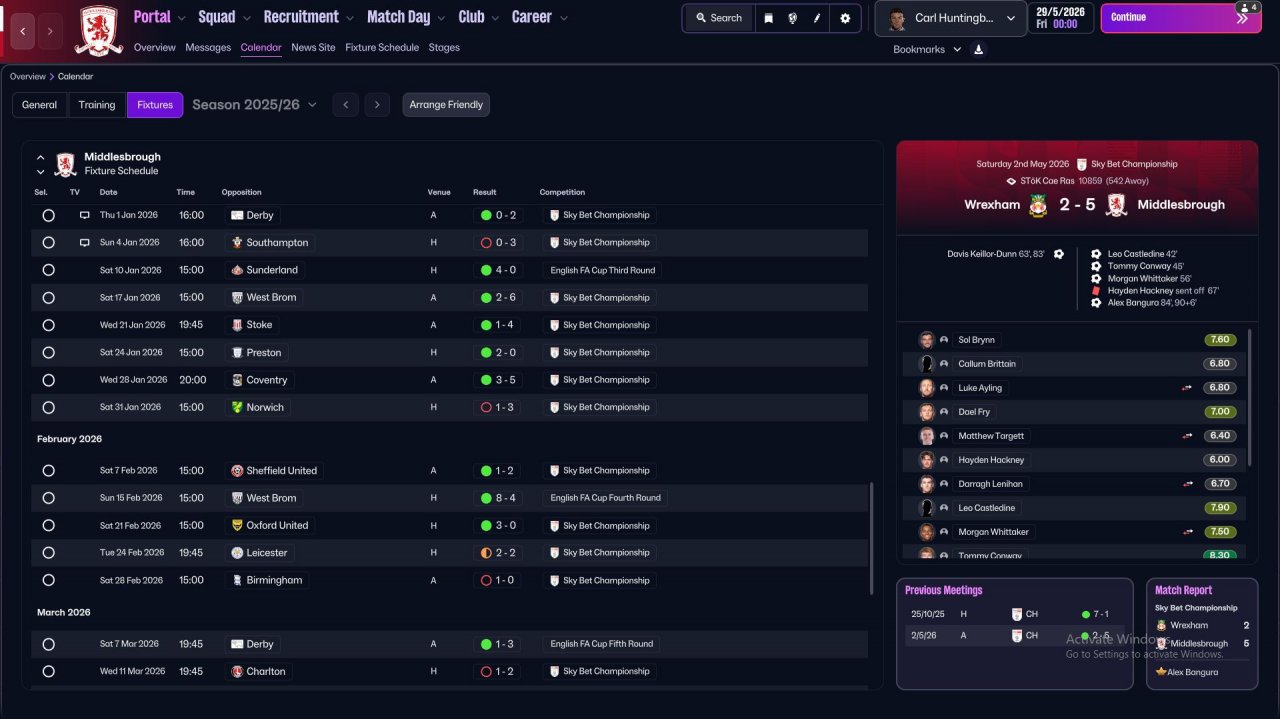Click the STōK Cae Ras stadium icon
This screenshot has height=719, width=1280.
(x=1011, y=181)
